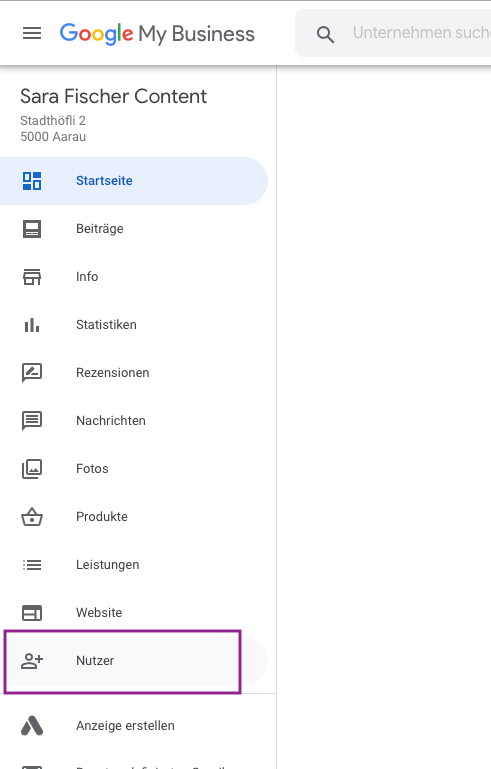Click the Rezensionen review icon
Viewport: 491px width, 769px height.
[32, 373]
